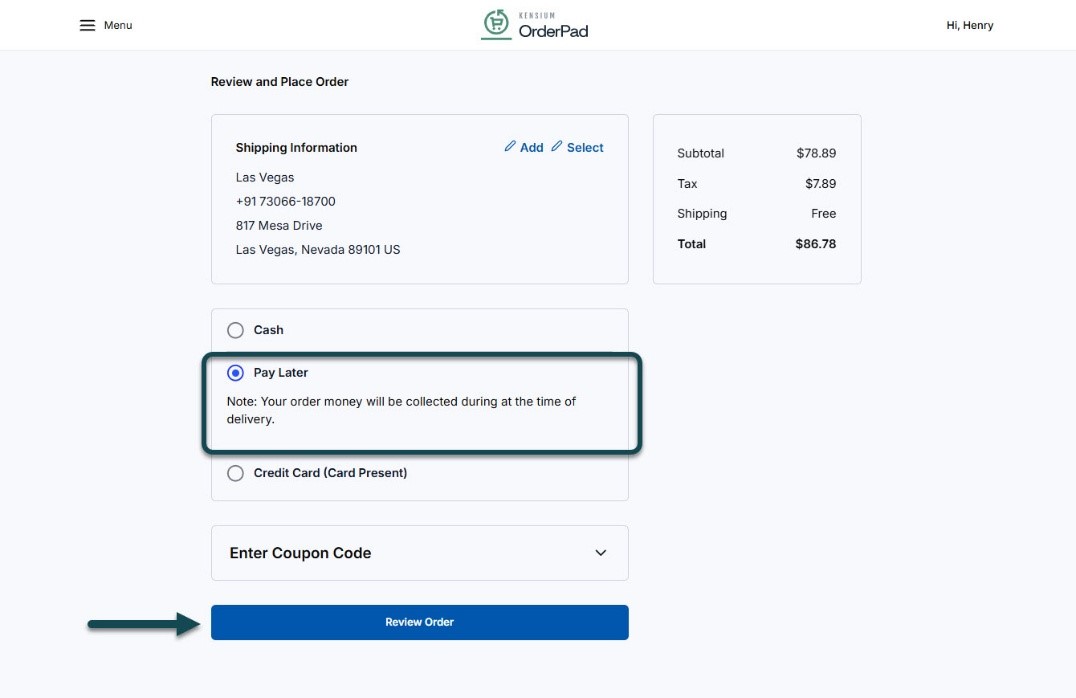Click the Subtotal amount $78.89

coord(816,153)
